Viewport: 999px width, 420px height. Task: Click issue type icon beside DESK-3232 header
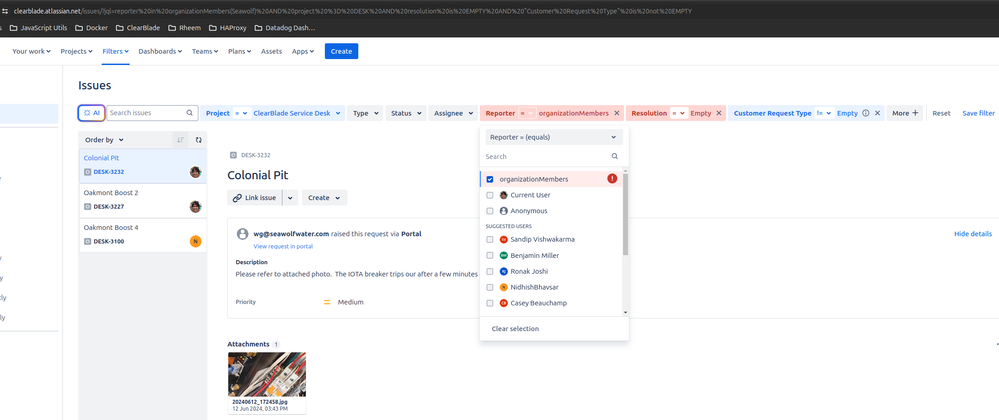tap(233, 155)
